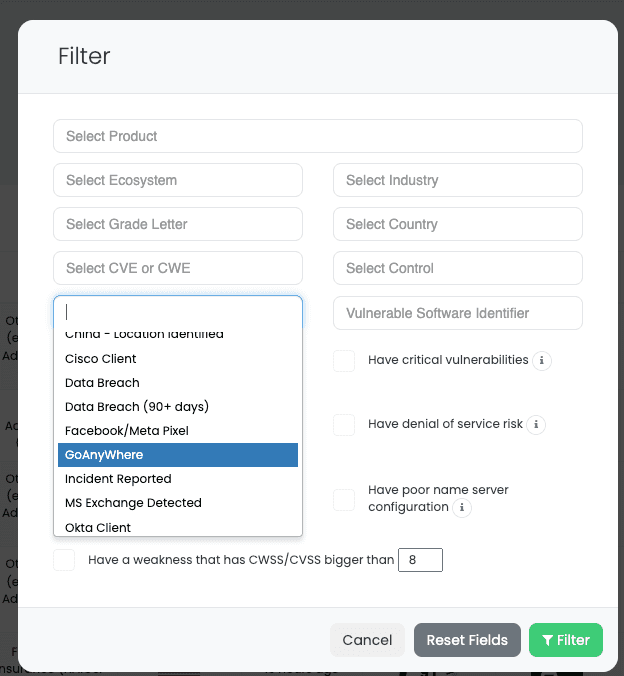Click info icon next to denial of service risk
Viewport: 624px width, 676px height.
tap(536, 425)
